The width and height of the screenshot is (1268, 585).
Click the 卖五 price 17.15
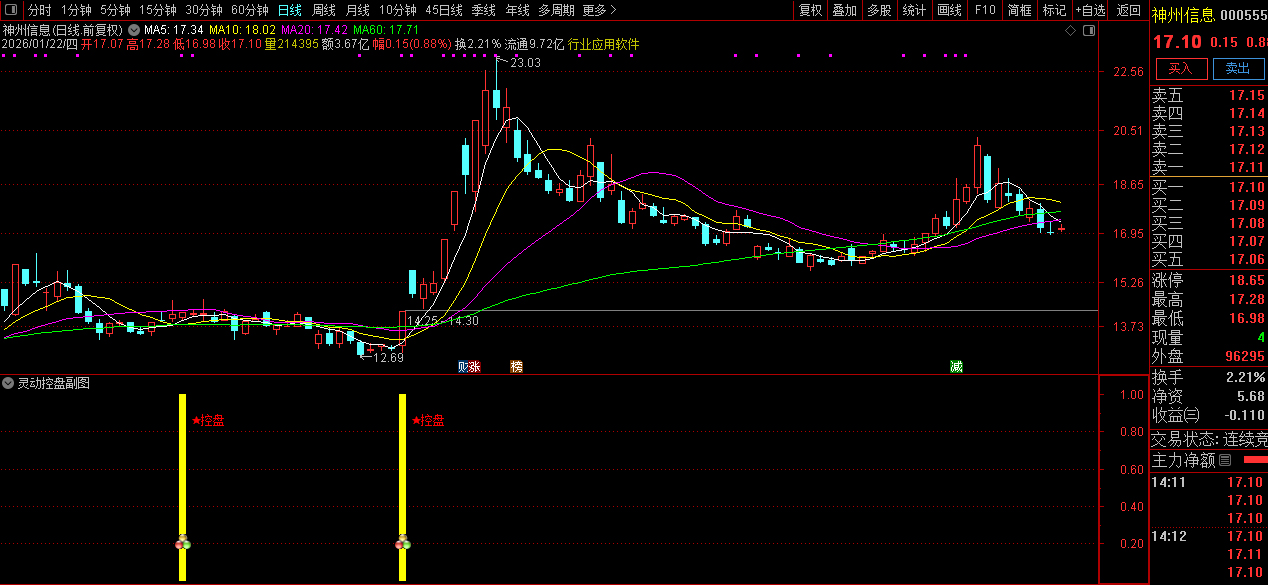tap(1246, 95)
